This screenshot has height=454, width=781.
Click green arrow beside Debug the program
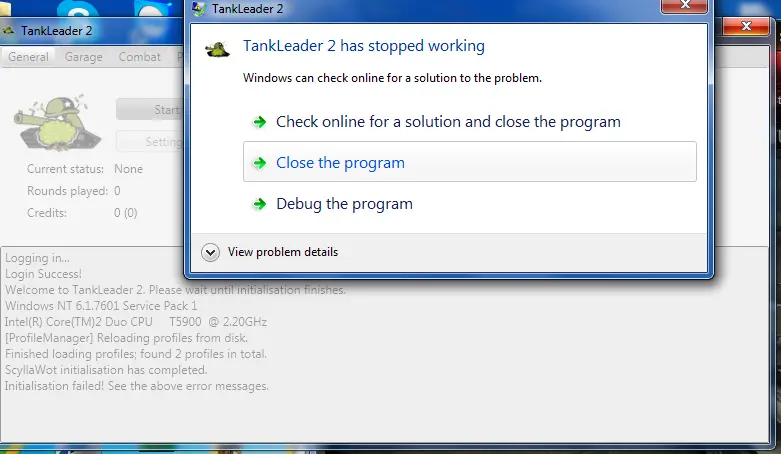(260, 204)
